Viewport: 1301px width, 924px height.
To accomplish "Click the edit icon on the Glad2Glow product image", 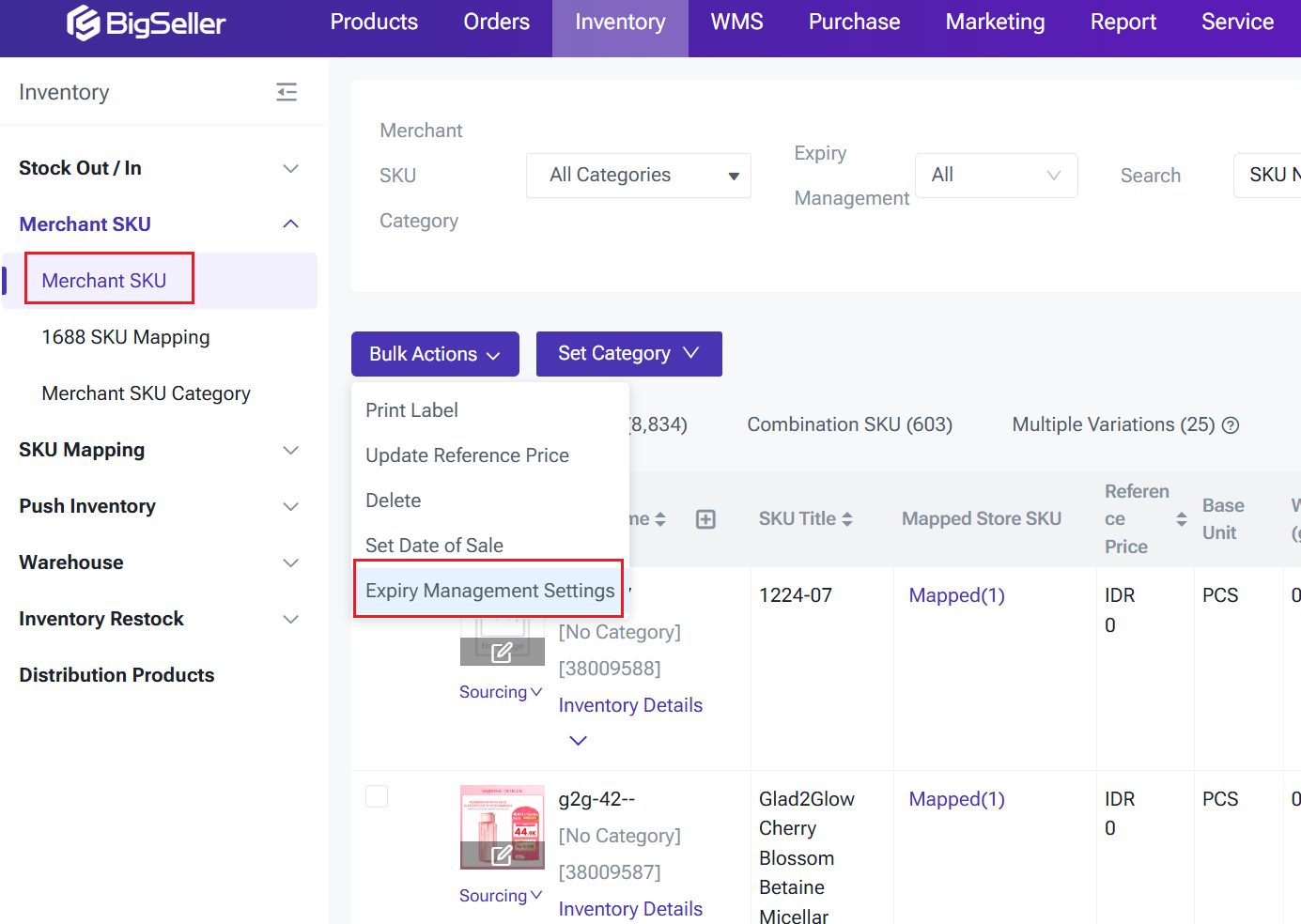I will point(502,855).
